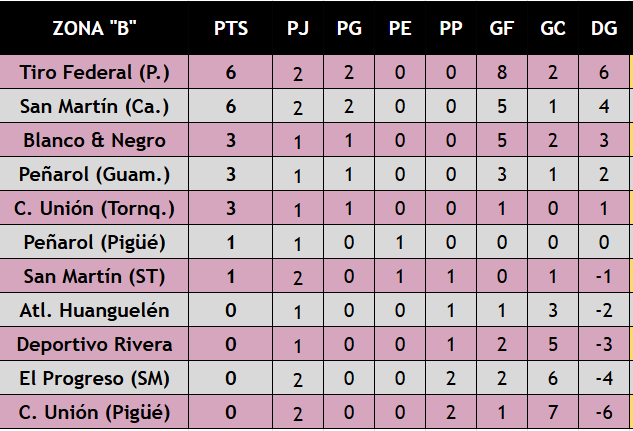Click the DG column header
Screen dimensions: 633x431
tap(604, 28)
